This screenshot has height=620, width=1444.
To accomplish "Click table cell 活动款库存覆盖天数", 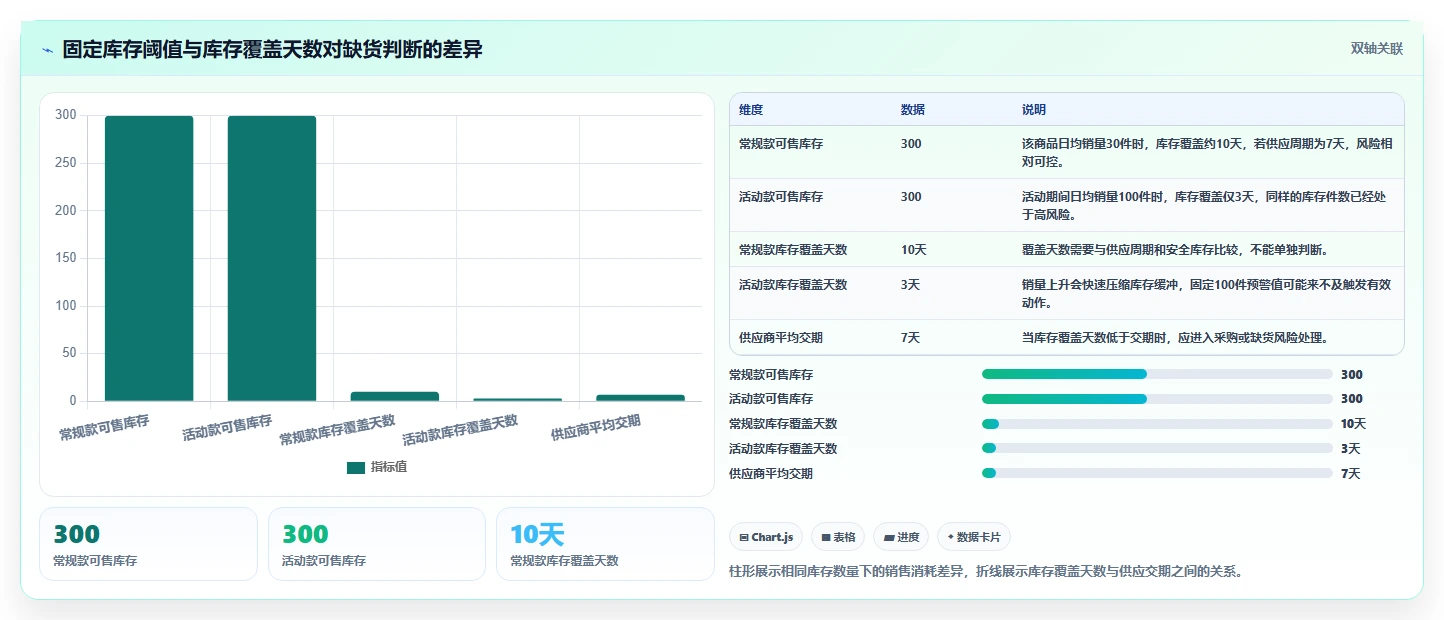I will click(793, 285).
